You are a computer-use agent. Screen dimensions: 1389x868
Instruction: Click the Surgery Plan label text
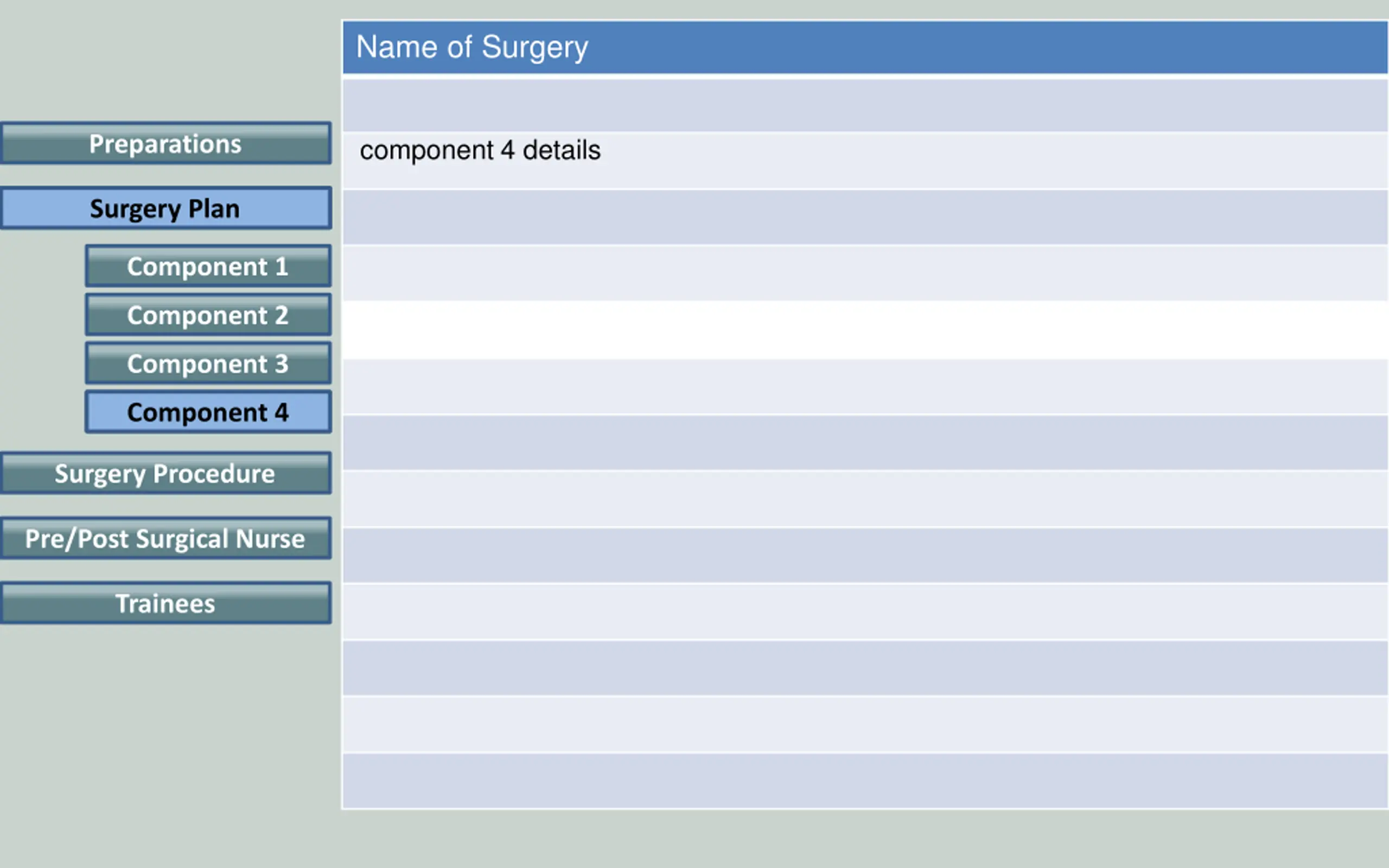click(165, 209)
